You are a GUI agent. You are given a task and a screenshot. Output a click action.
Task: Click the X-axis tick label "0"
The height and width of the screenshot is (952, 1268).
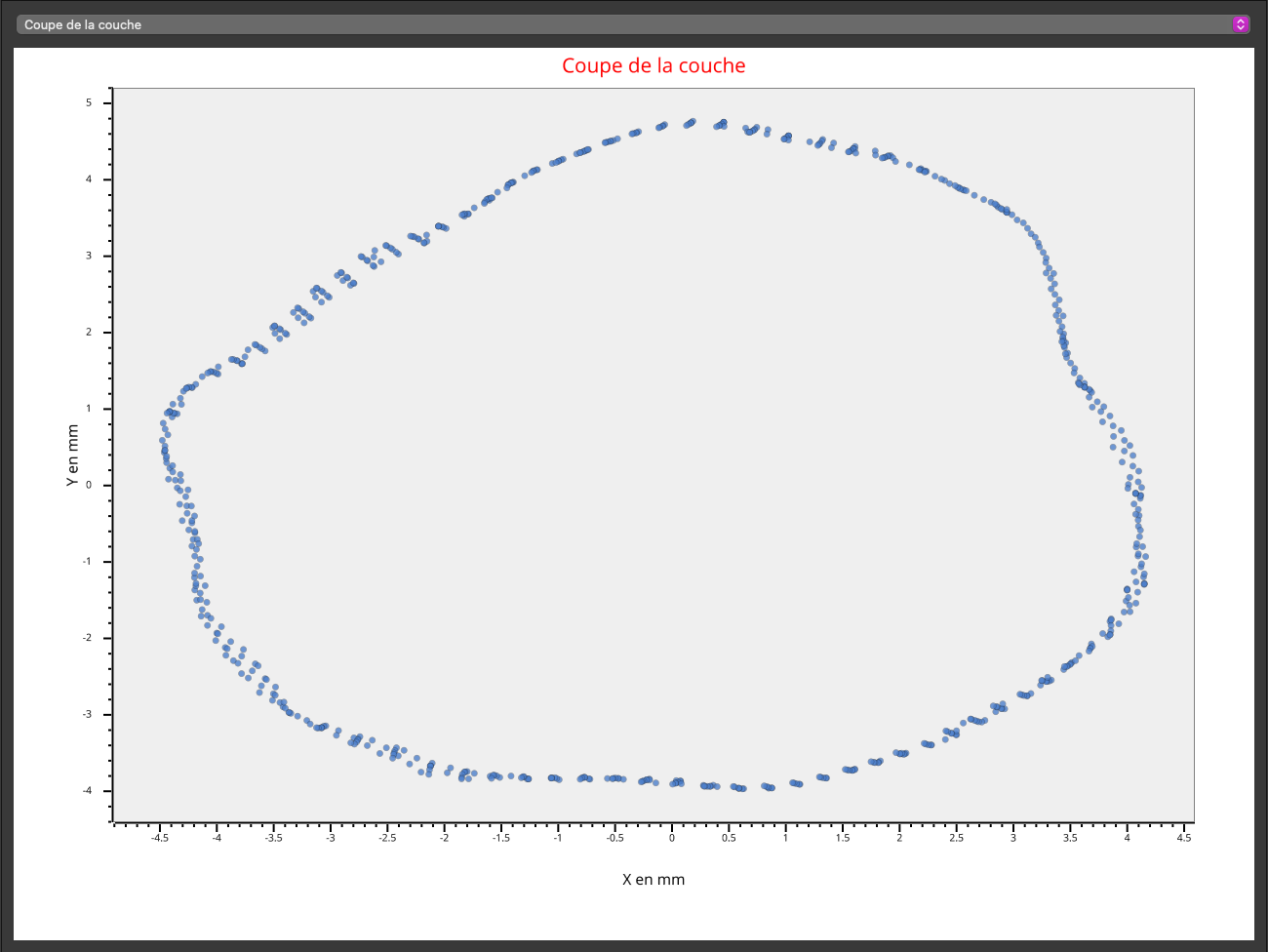[671, 837]
